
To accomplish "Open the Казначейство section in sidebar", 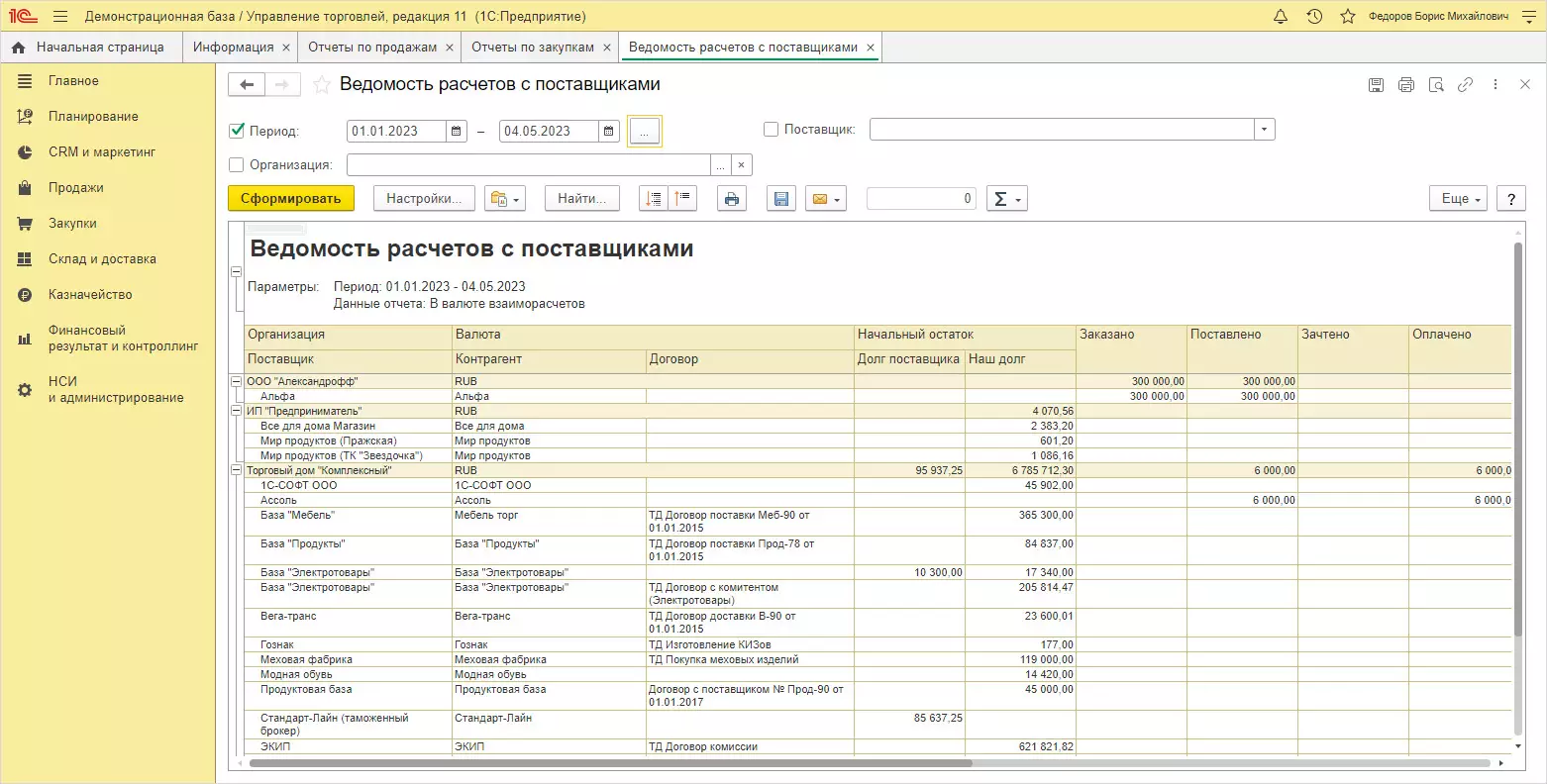I will coord(90,294).
